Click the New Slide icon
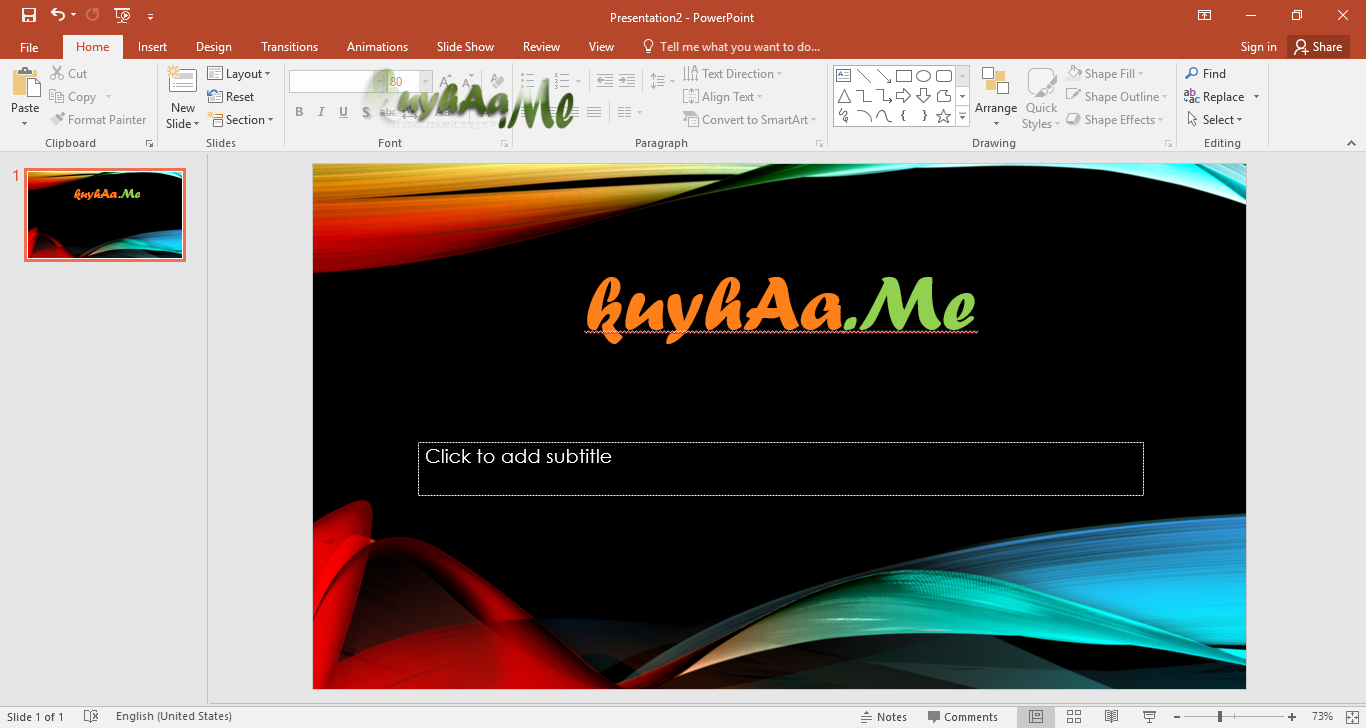The height and width of the screenshot is (728, 1366). (x=182, y=80)
